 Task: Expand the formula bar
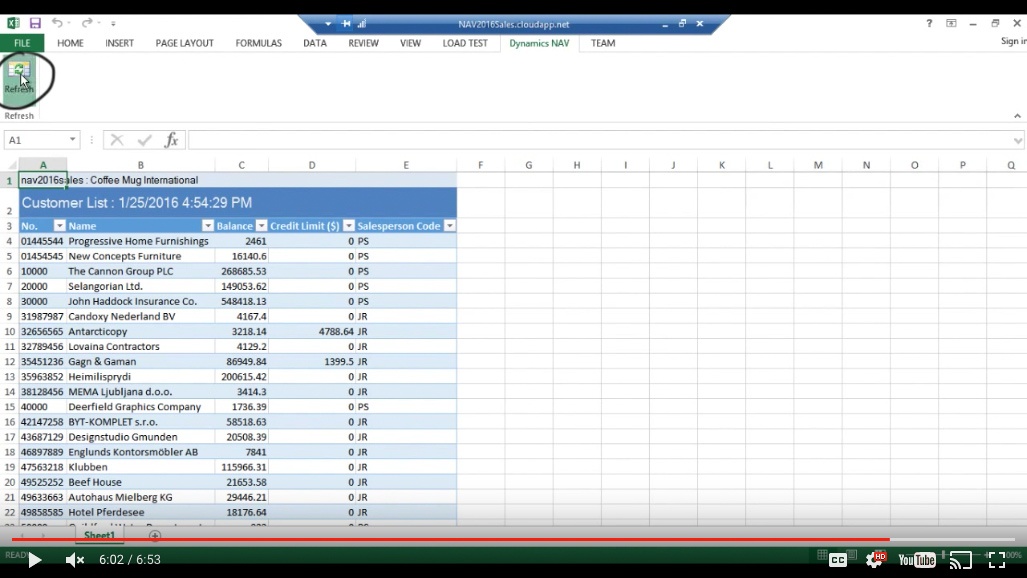(1018, 140)
